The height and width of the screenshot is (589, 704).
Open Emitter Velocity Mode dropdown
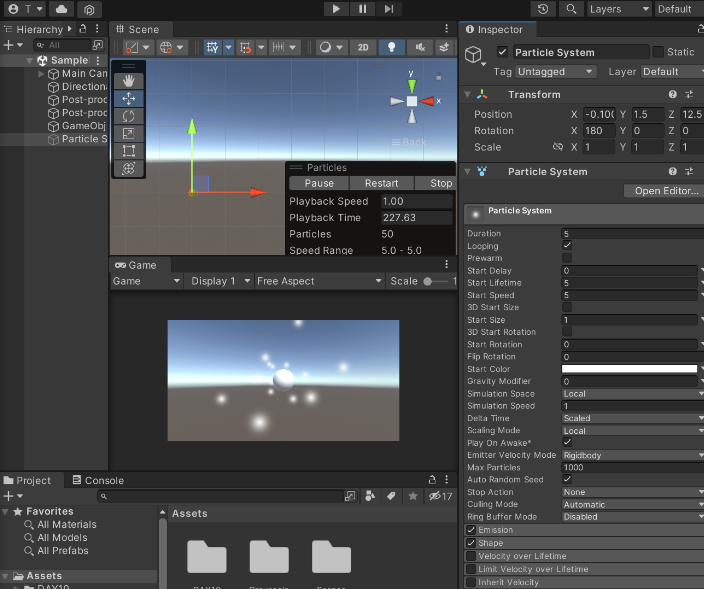pyautogui.click(x=633, y=455)
